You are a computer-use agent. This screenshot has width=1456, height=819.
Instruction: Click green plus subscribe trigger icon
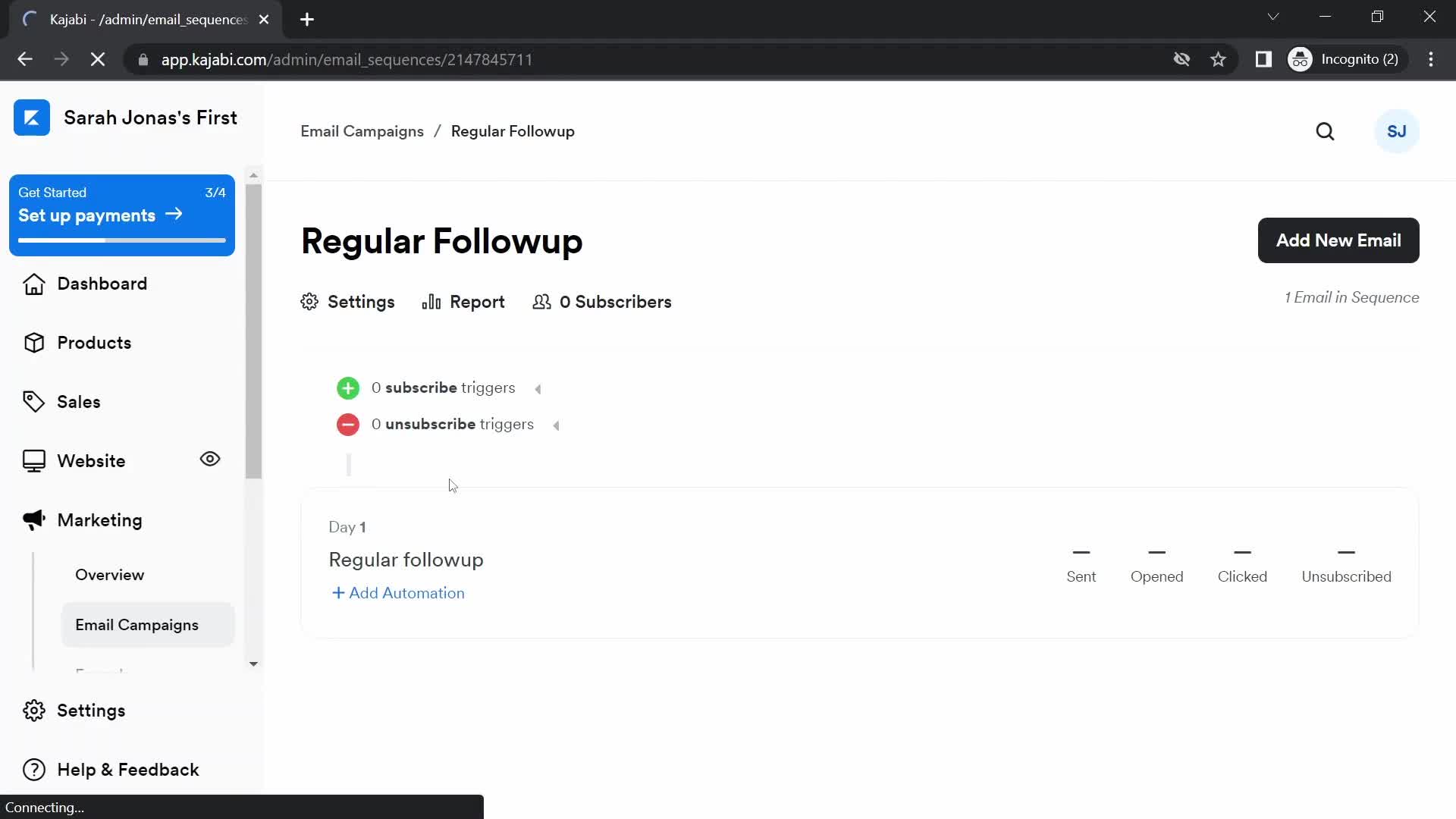coord(348,388)
